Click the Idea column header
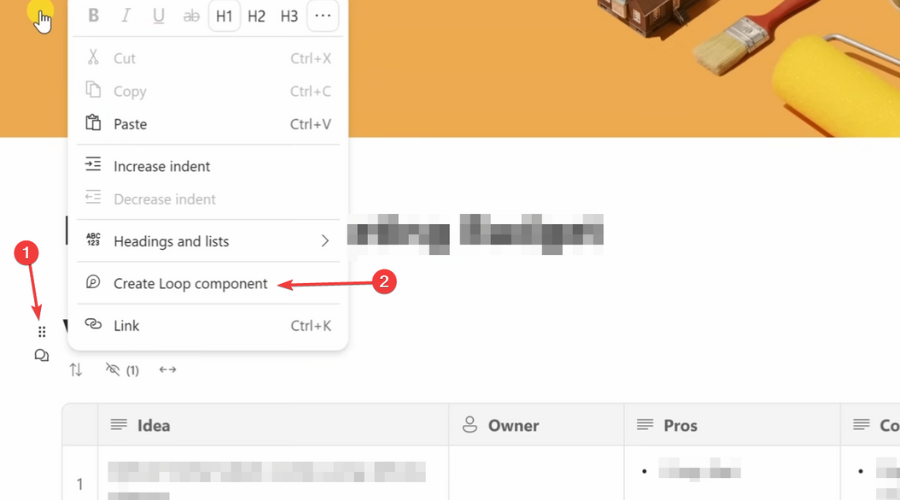 (x=273, y=425)
